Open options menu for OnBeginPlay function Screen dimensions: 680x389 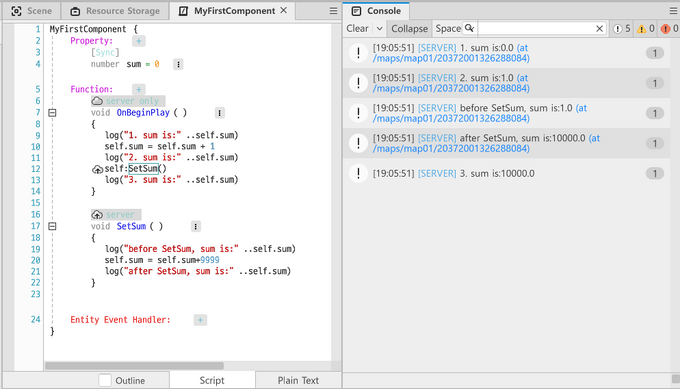[x=219, y=113]
